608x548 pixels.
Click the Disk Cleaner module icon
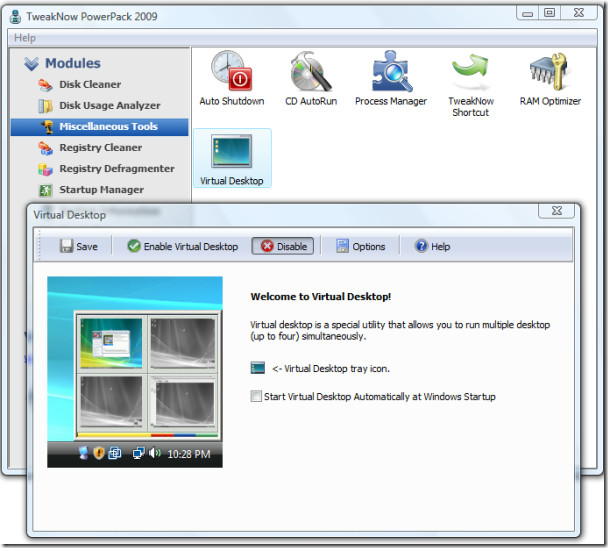[45, 85]
